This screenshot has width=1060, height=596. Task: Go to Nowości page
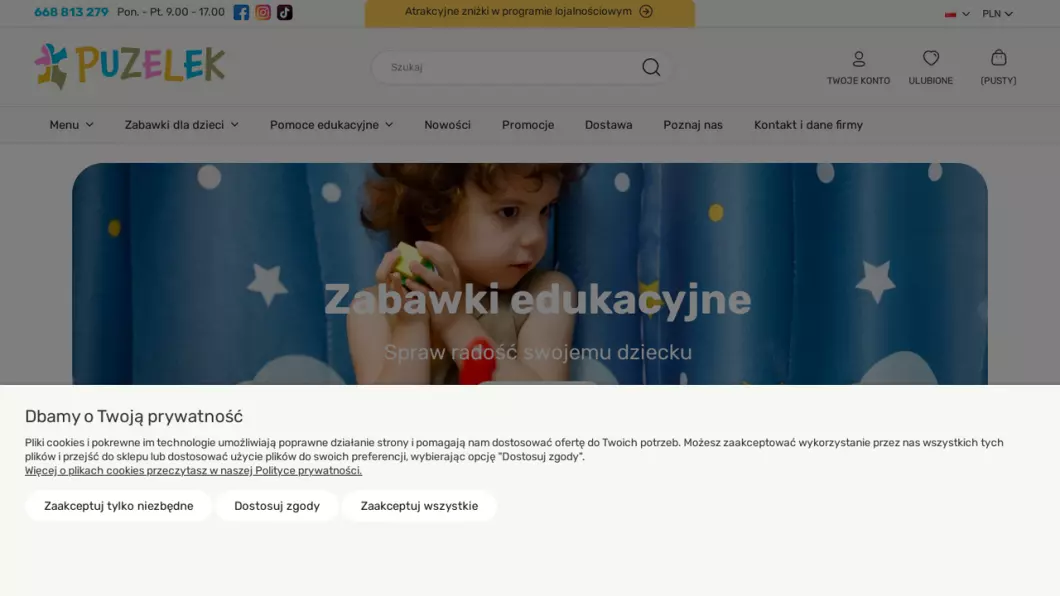448,124
